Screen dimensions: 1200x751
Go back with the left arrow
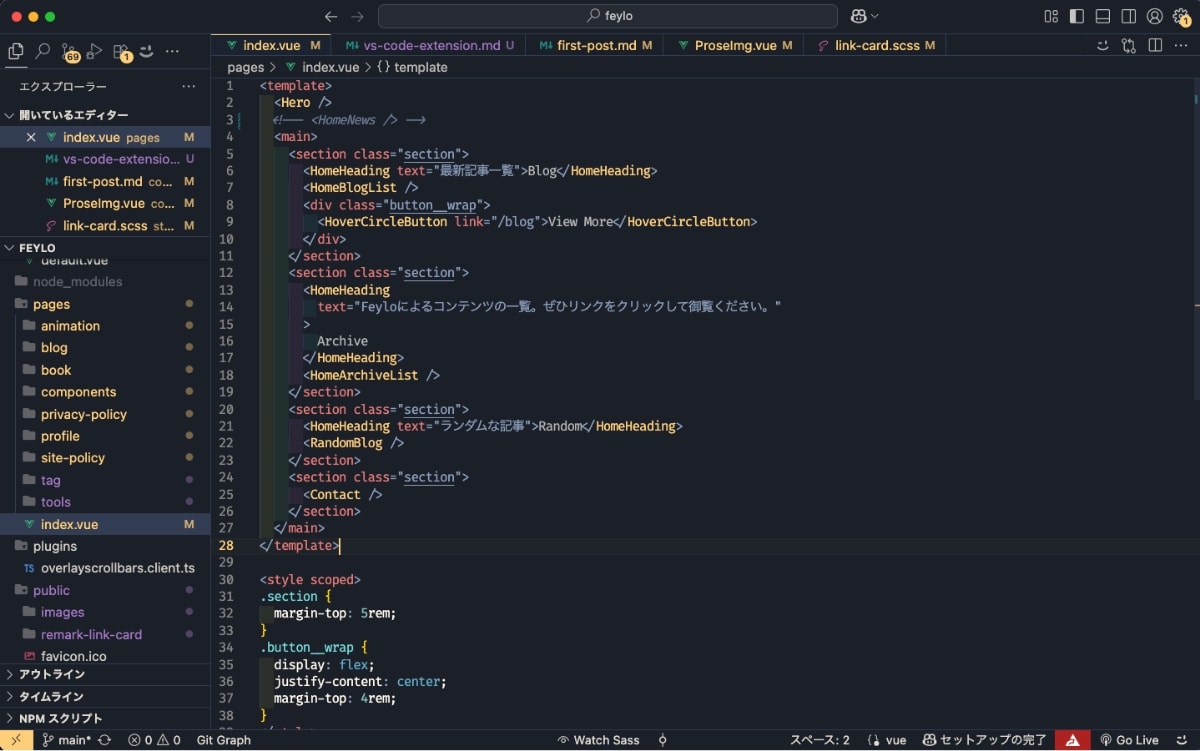coord(331,16)
